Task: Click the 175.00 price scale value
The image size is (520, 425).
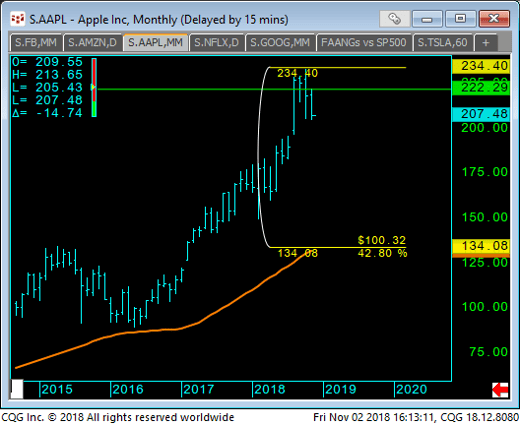Action: tap(485, 172)
